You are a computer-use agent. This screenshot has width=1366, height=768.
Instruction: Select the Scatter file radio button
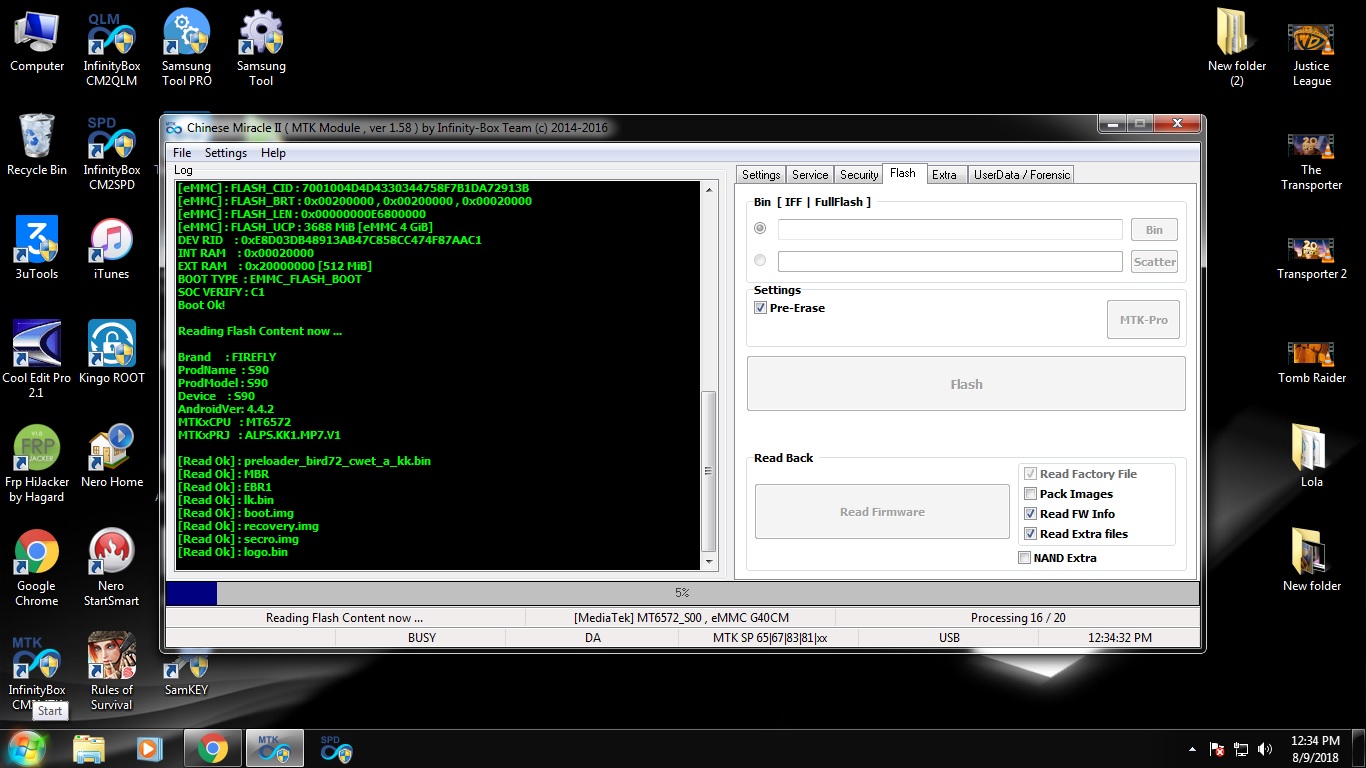click(760, 260)
